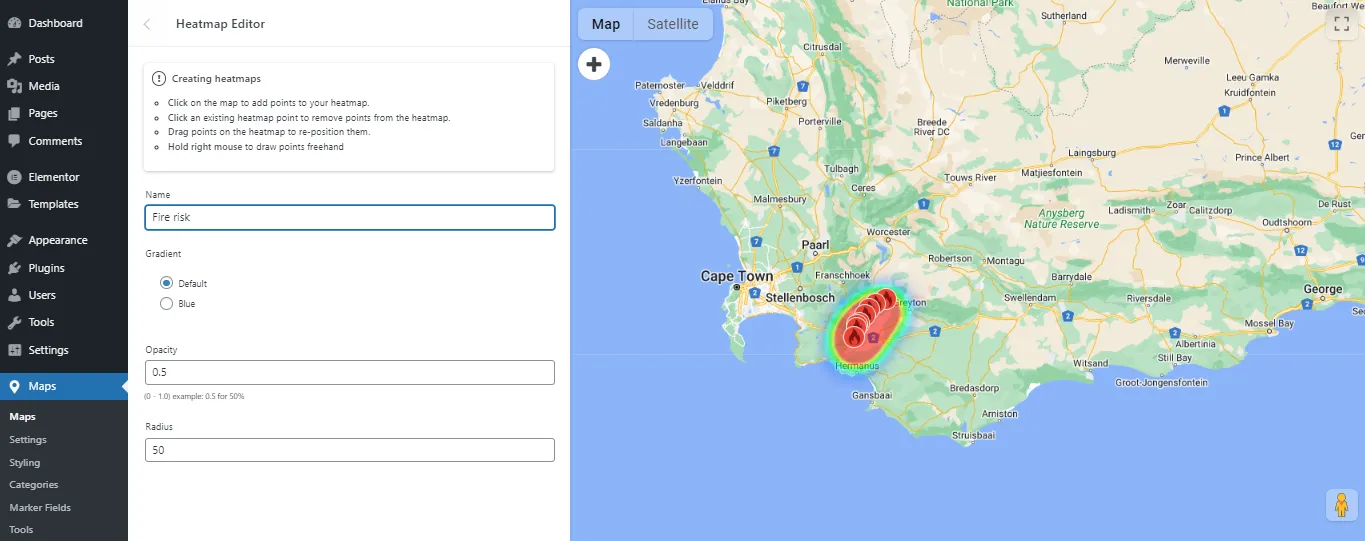Click the Comments bubble icon
1365x541 pixels.
[x=14, y=141]
